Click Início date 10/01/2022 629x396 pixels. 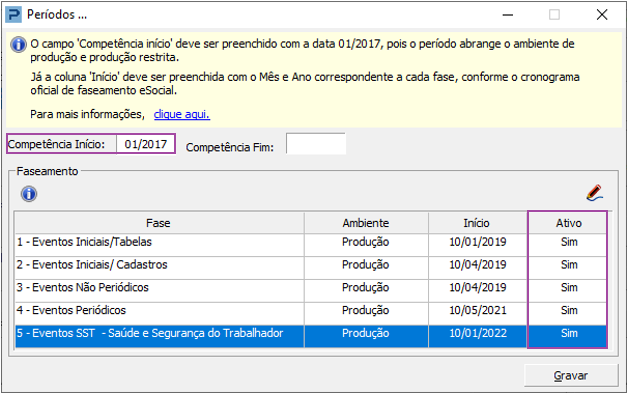coord(478,333)
